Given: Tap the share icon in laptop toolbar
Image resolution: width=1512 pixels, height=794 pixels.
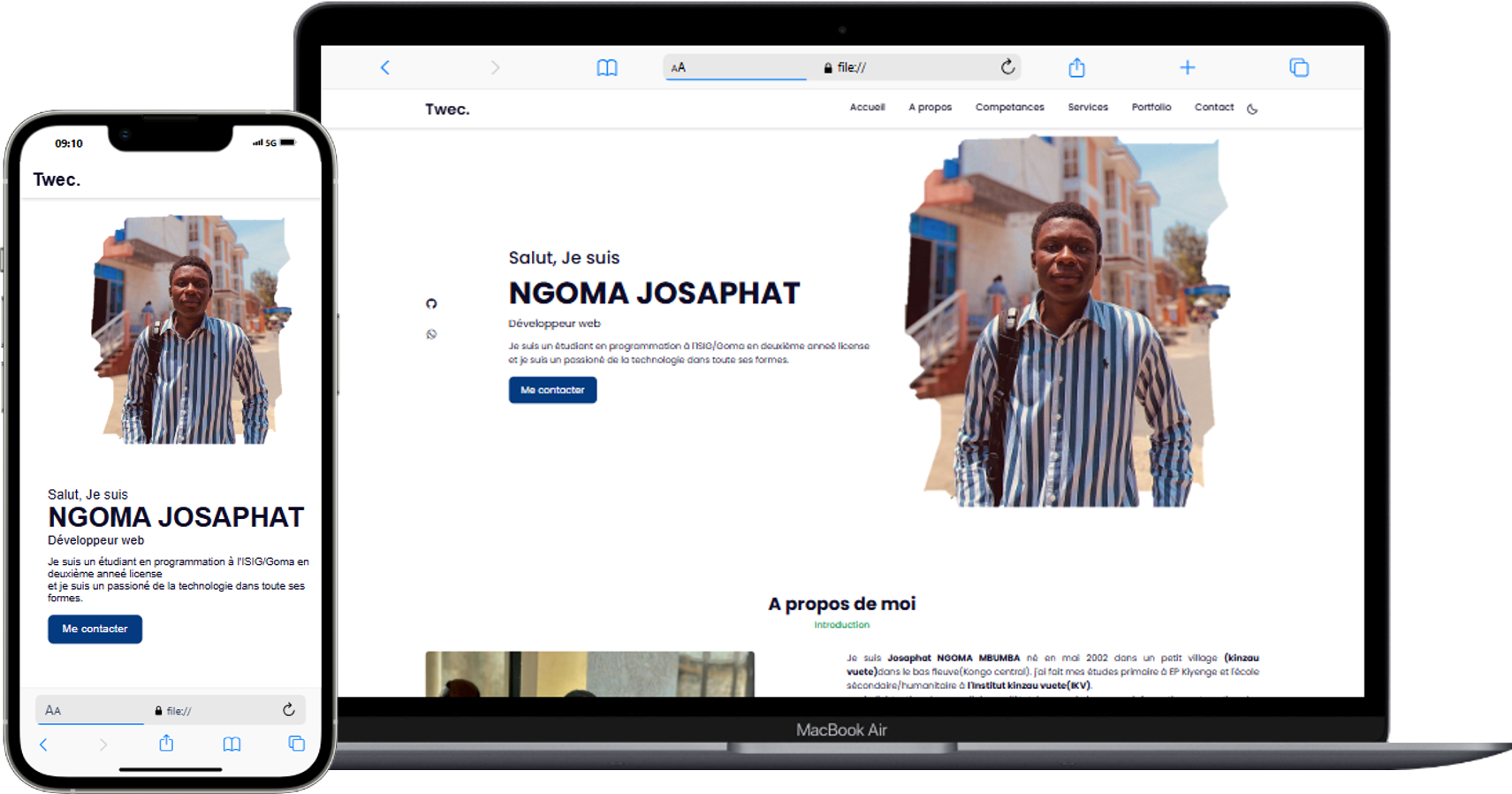Looking at the screenshot, I should pyautogui.click(x=1076, y=67).
